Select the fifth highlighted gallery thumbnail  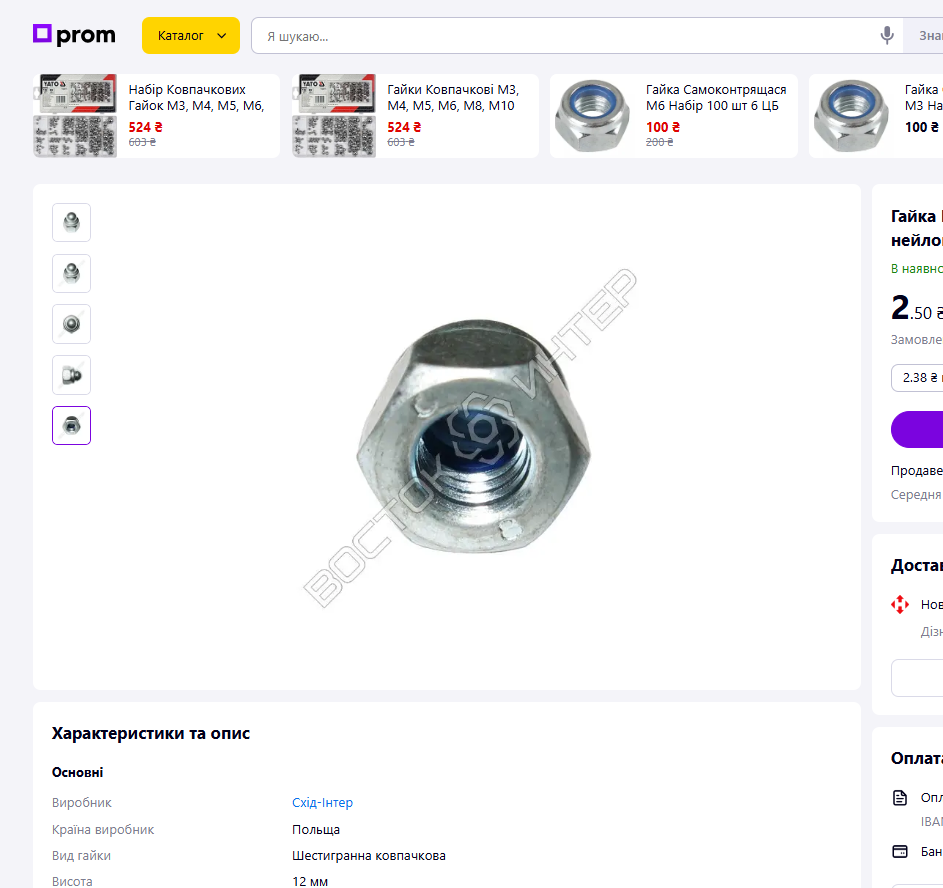(72, 426)
